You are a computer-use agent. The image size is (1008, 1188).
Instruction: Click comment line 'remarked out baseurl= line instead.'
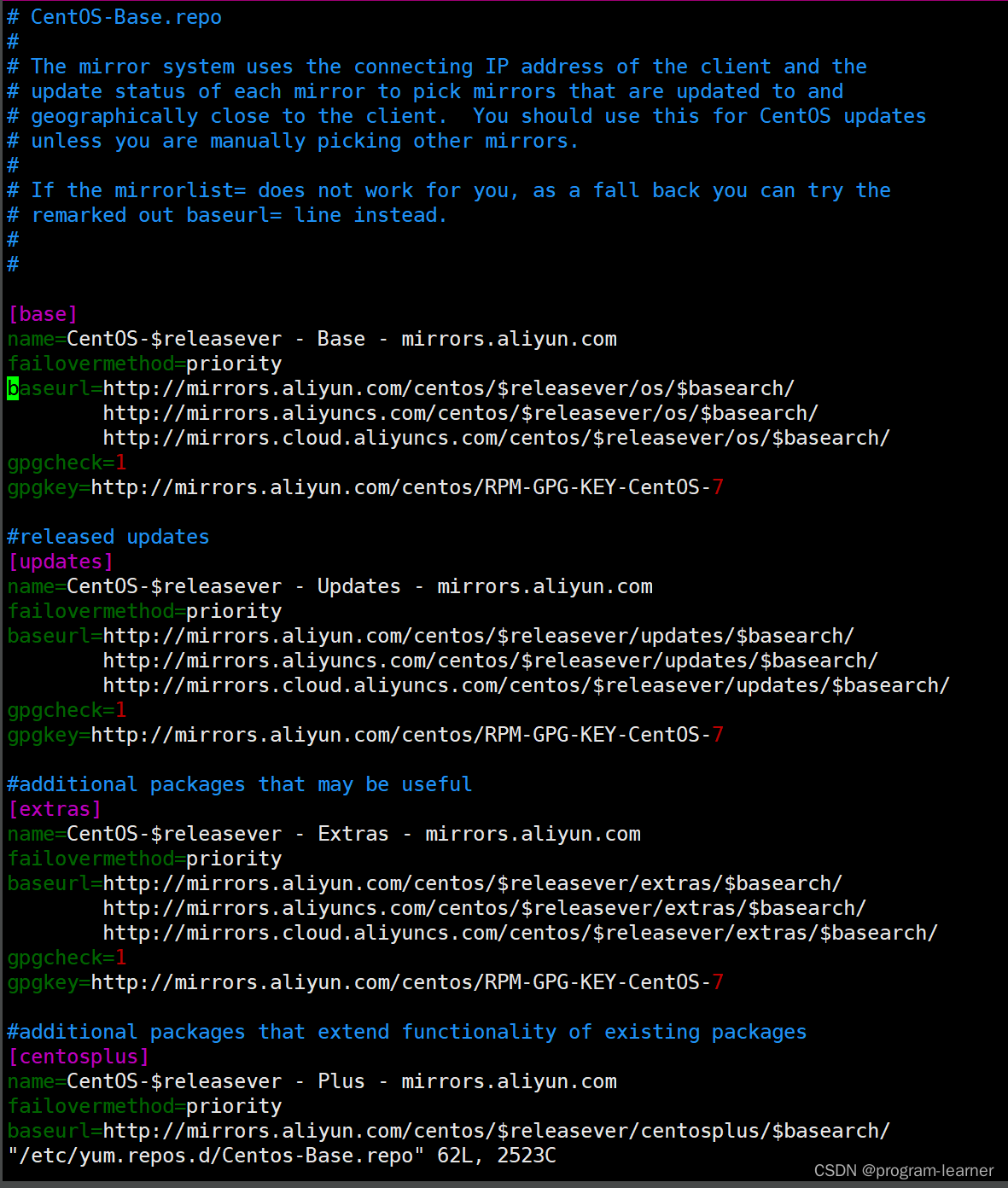point(228,215)
